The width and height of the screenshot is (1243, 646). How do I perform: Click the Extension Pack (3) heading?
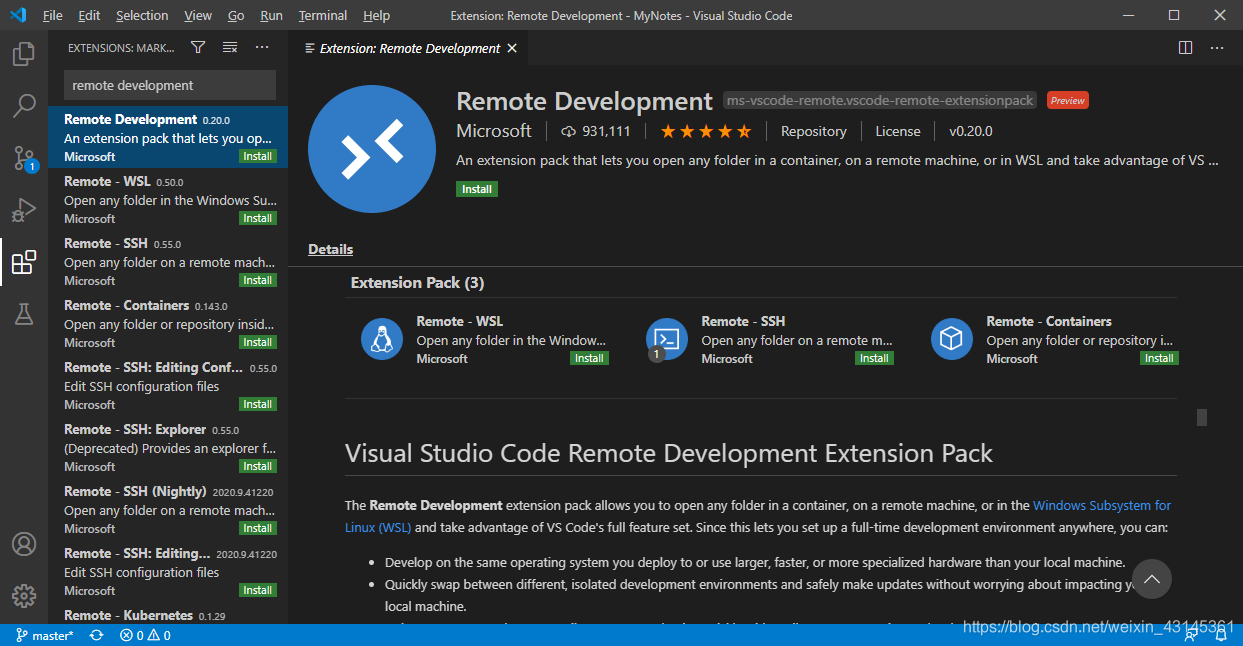(417, 283)
